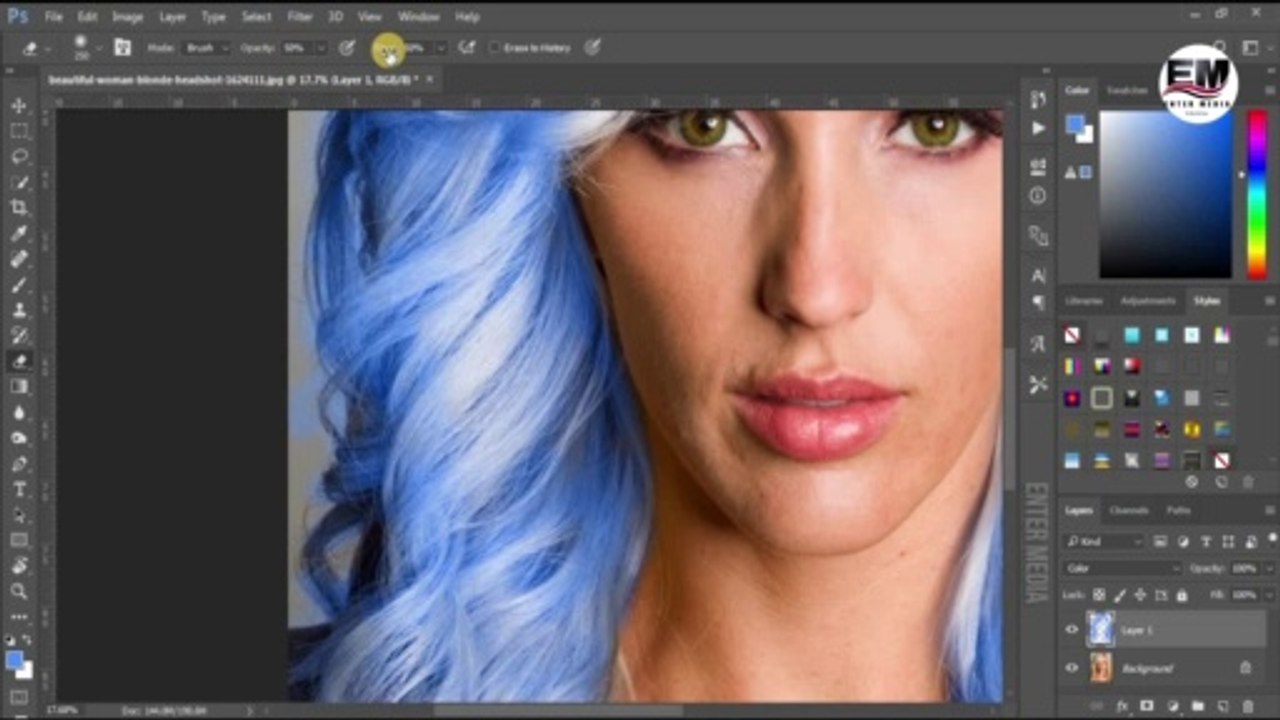
Task: Switch to the Paths tab
Action: tap(1179, 510)
